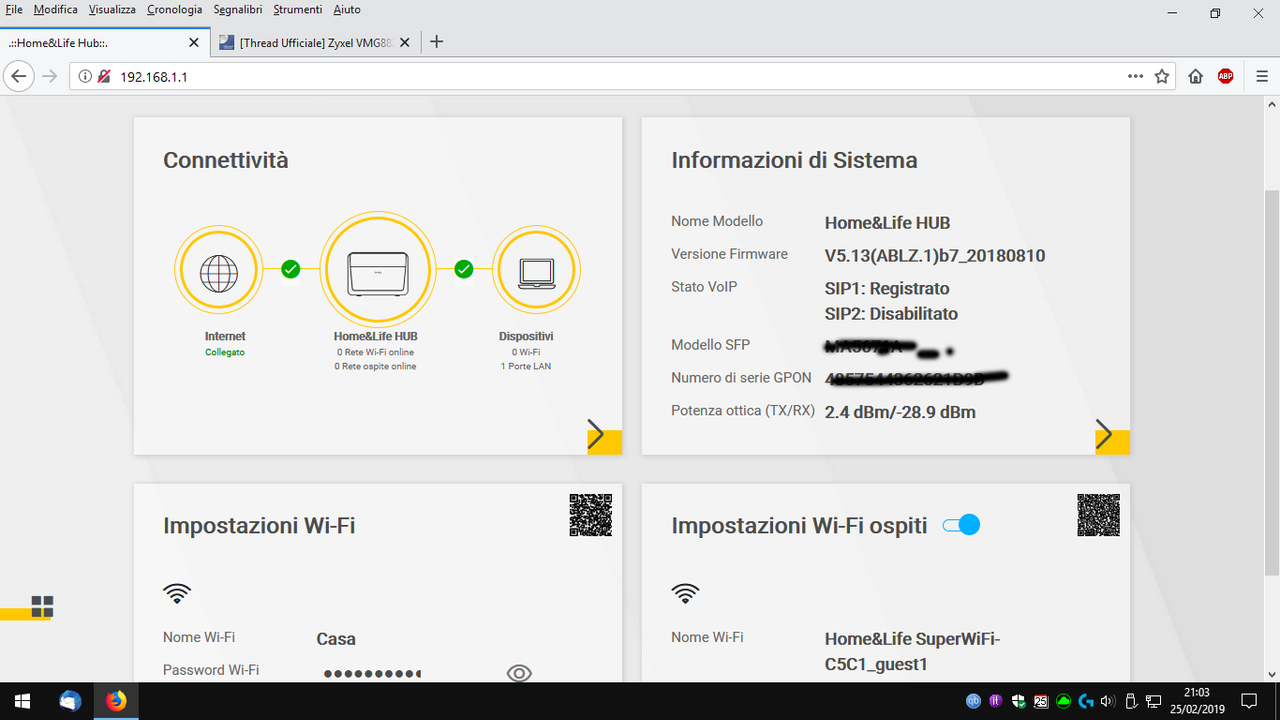Click safely remove USB hardware icon

coord(1131,701)
